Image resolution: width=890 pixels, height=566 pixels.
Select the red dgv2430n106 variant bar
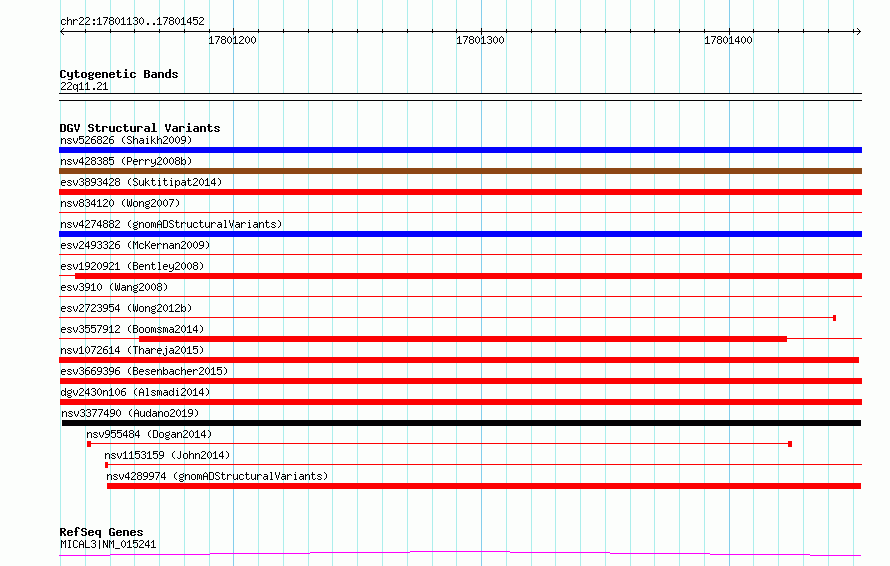[460, 402]
